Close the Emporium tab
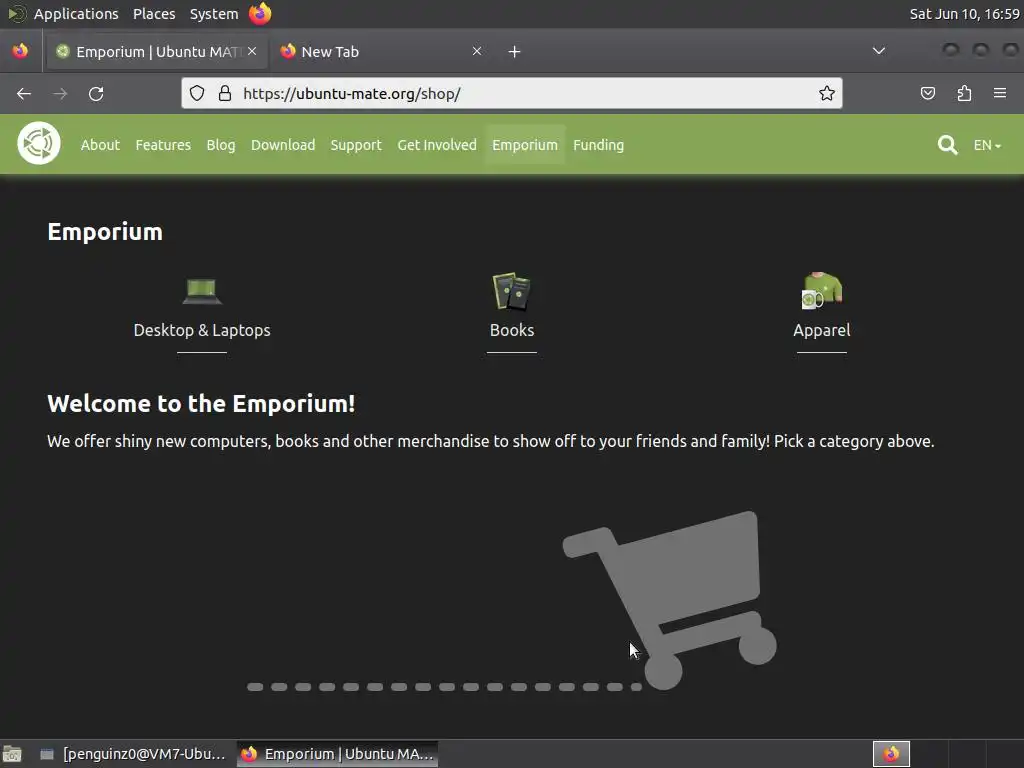This screenshot has width=1024, height=768. (x=252, y=51)
